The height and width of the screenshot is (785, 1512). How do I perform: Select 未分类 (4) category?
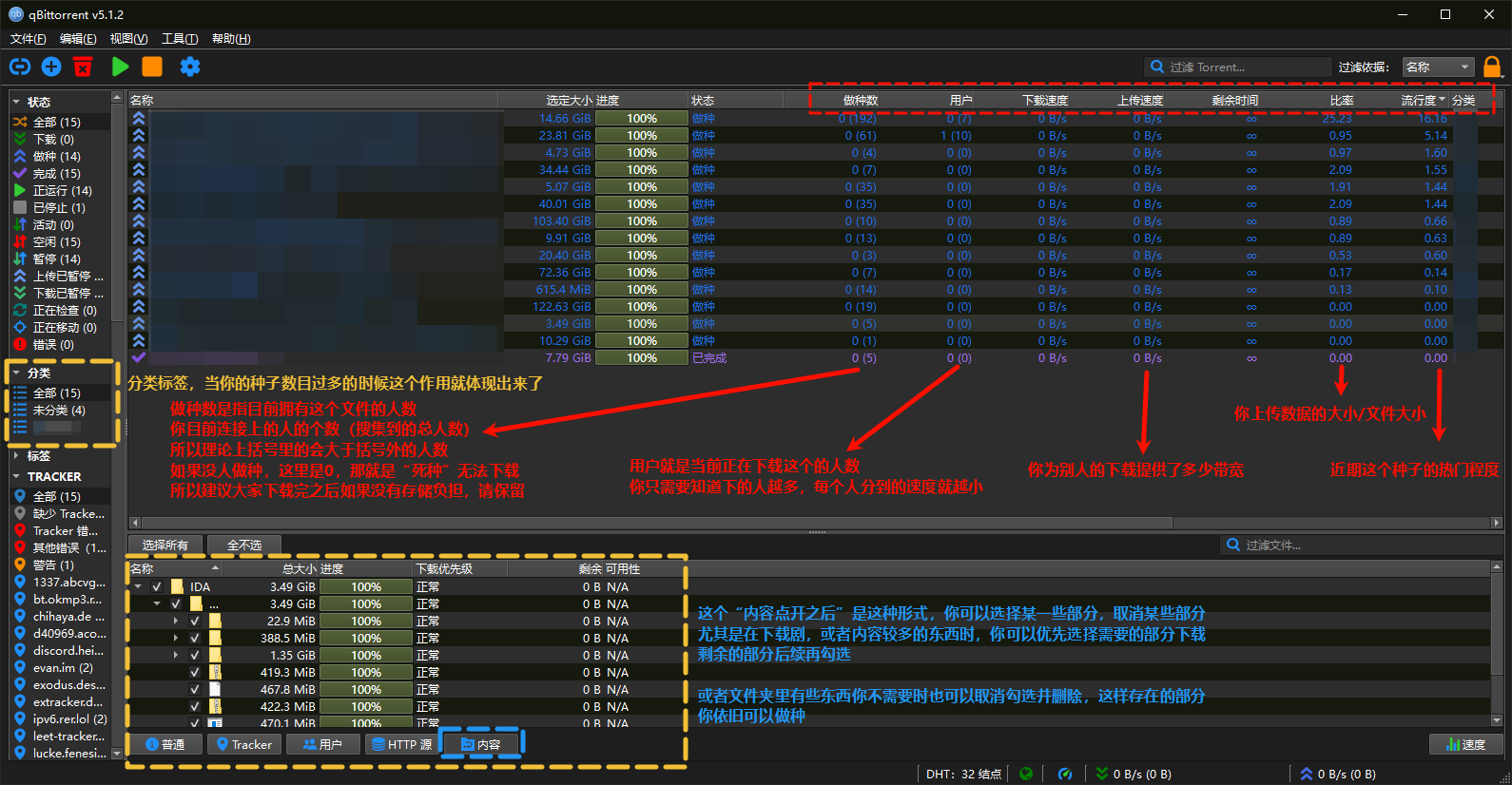click(59, 410)
